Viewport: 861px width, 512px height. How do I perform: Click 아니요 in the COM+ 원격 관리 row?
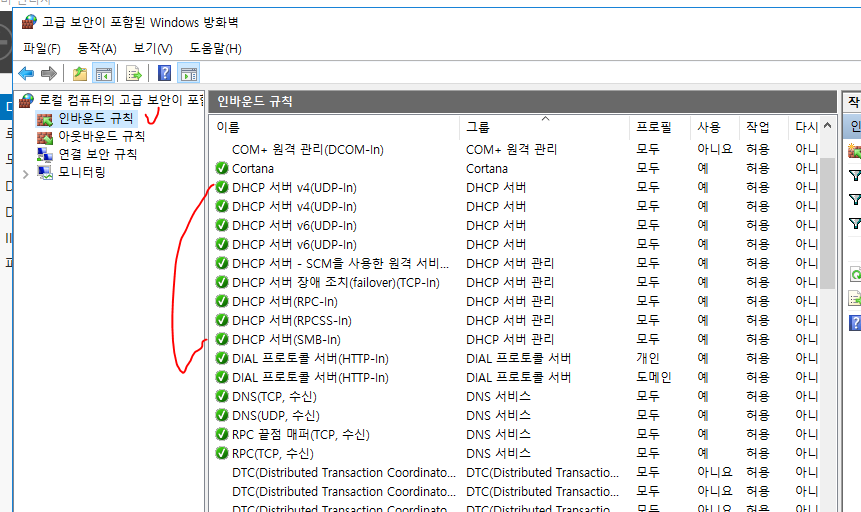(714, 149)
